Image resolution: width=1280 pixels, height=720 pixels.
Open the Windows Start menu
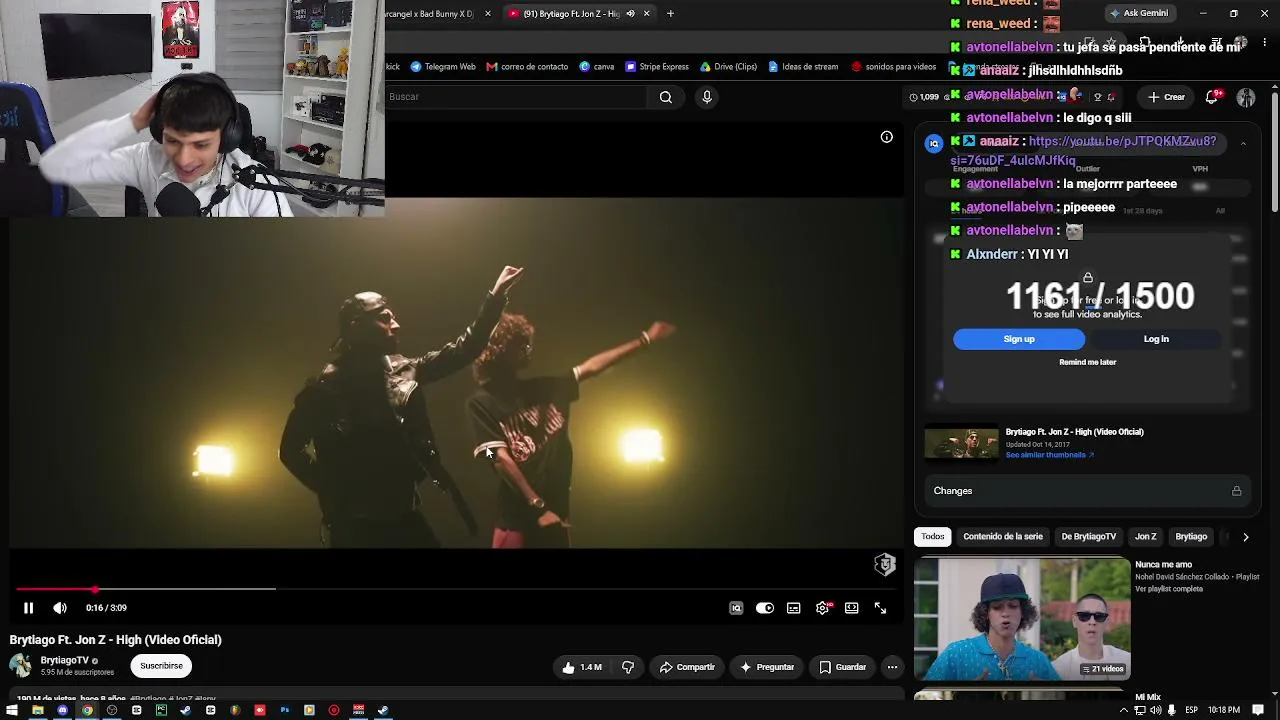pyautogui.click(x=12, y=710)
